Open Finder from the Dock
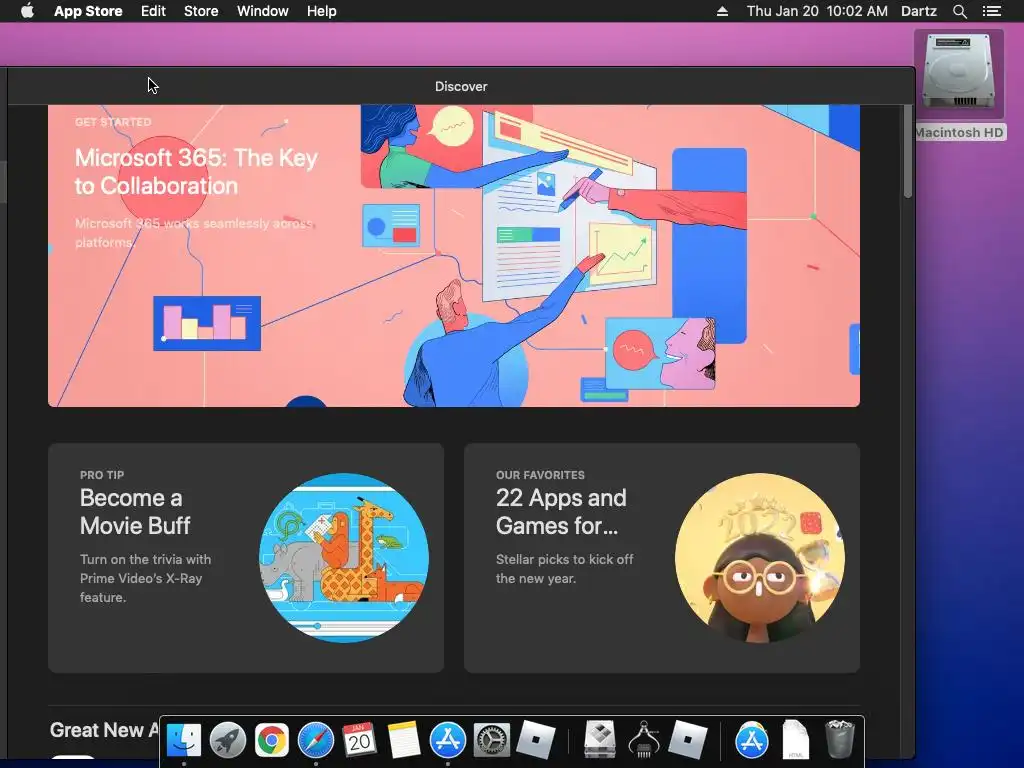Image resolution: width=1024 pixels, height=768 pixels. (x=184, y=740)
